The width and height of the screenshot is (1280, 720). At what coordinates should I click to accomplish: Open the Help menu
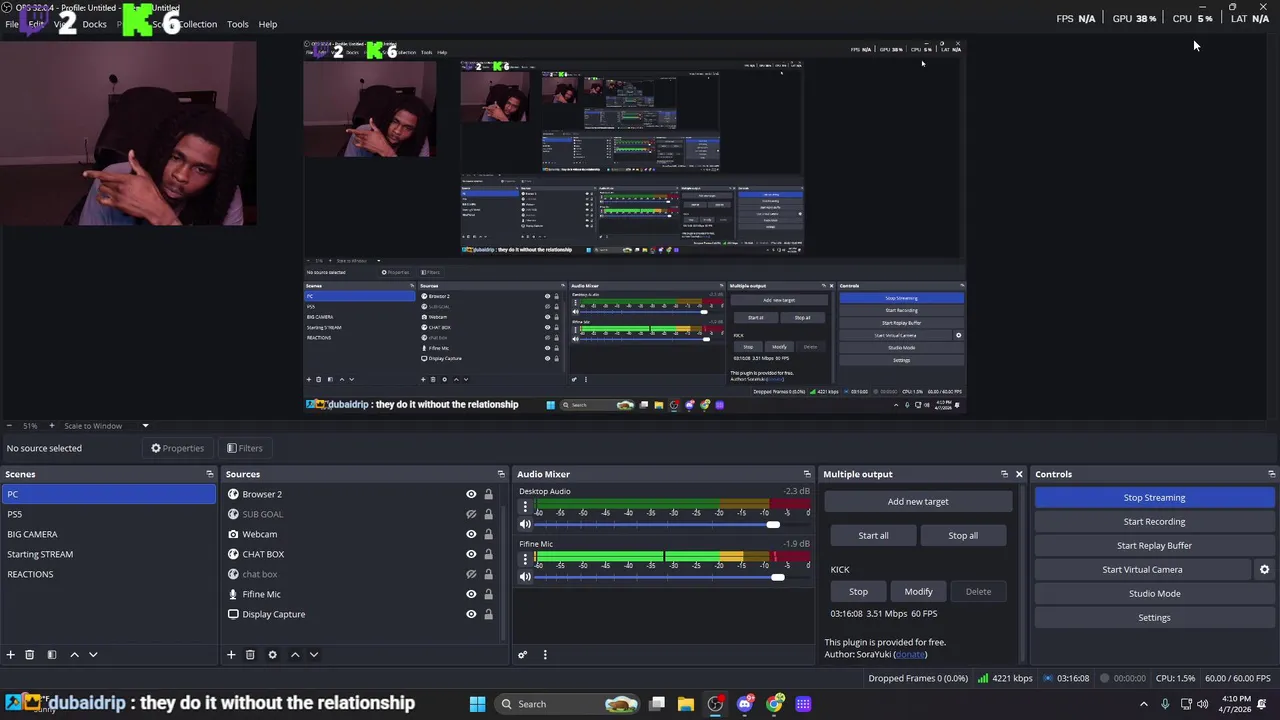(x=268, y=24)
